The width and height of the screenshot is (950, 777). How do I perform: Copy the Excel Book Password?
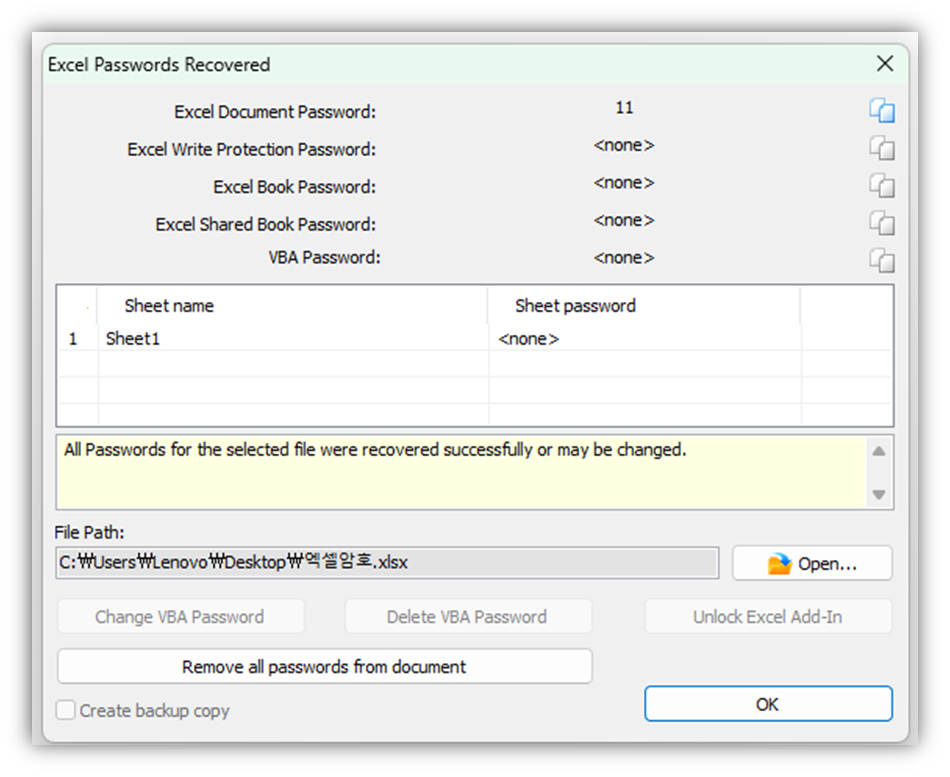[881, 186]
